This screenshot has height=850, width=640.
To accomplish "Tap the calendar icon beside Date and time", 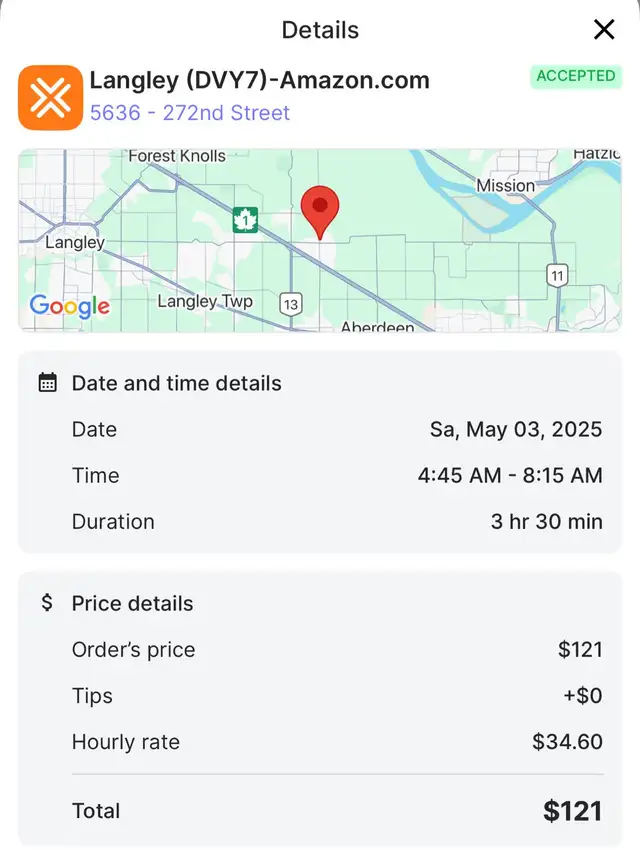I will tap(47, 383).
